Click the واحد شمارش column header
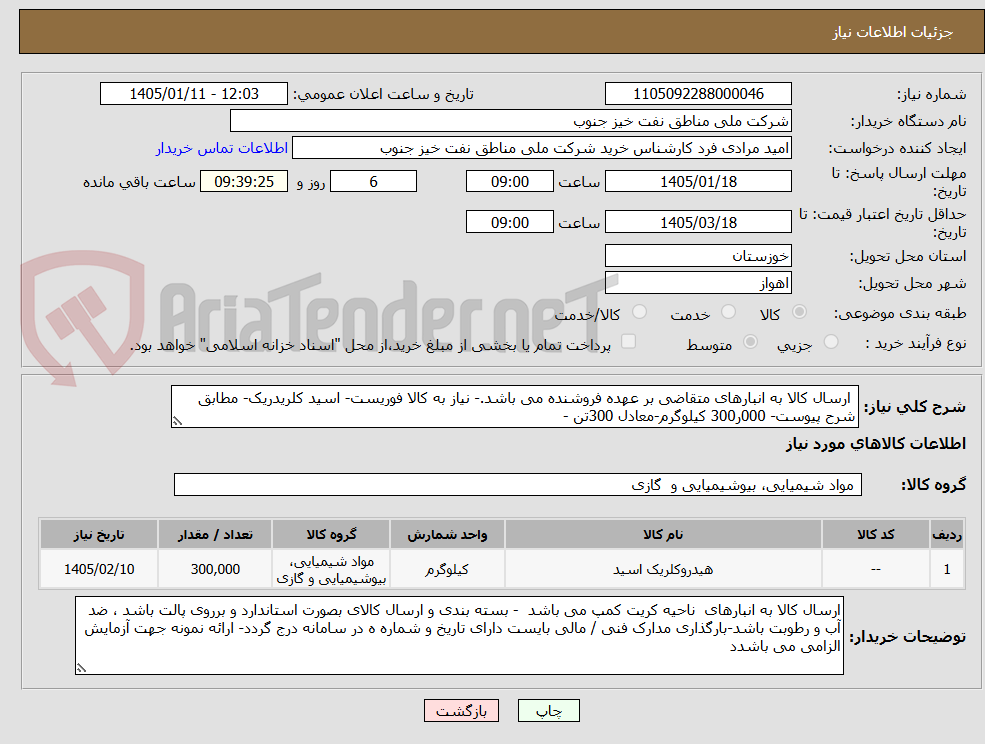Image resolution: width=985 pixels, height=744 pixels. pos(447,534)
